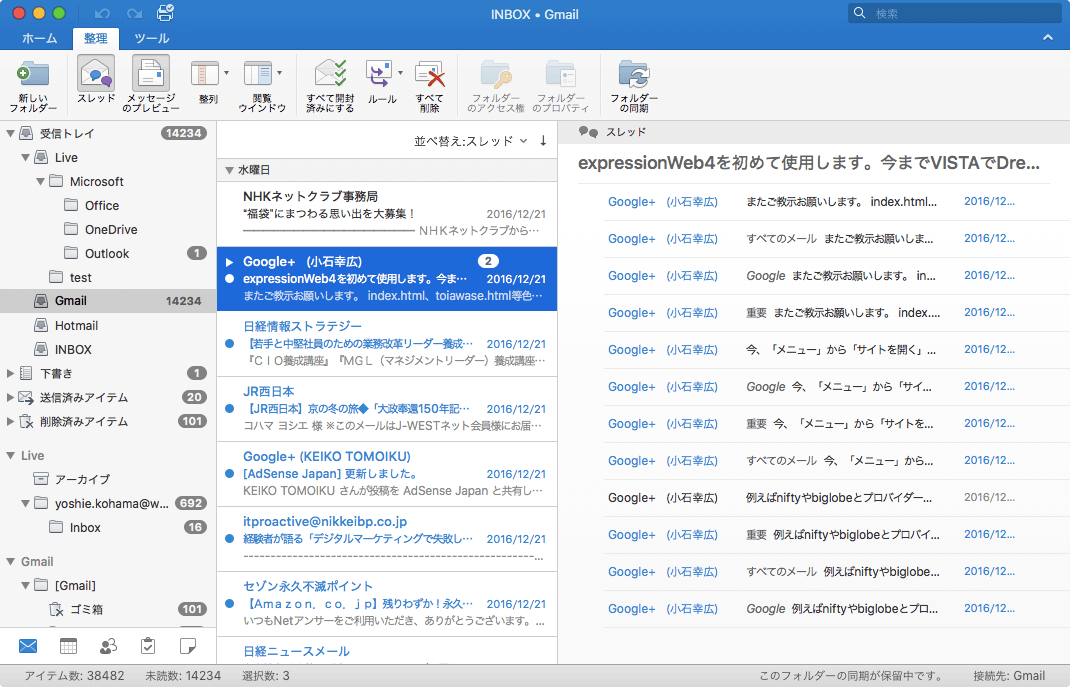Open the NHKネットクラブ事務局 email
1070x687 pixels.
pos(385,213)
